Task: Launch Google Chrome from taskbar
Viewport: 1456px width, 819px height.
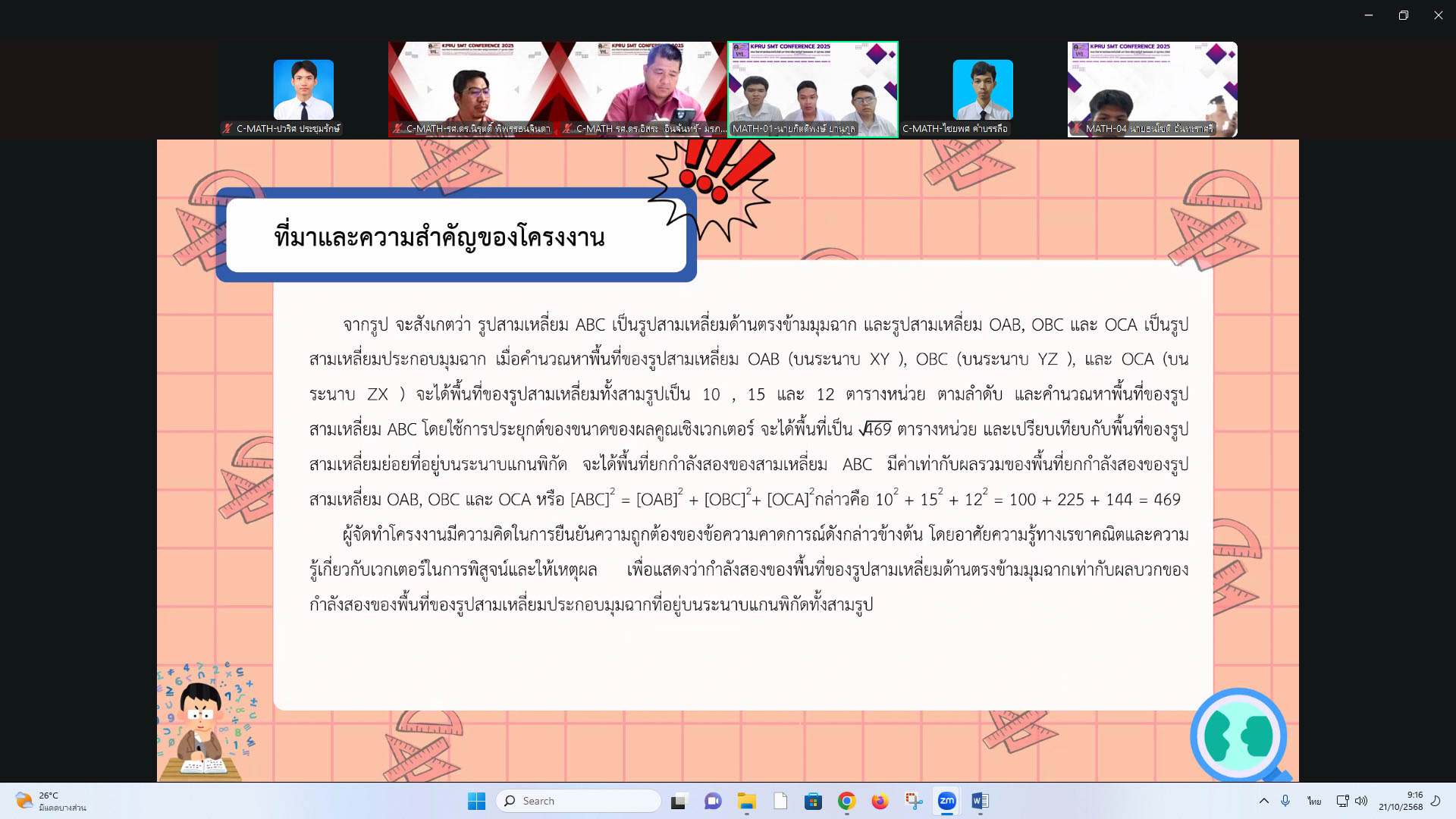Action: coord(847,801)
